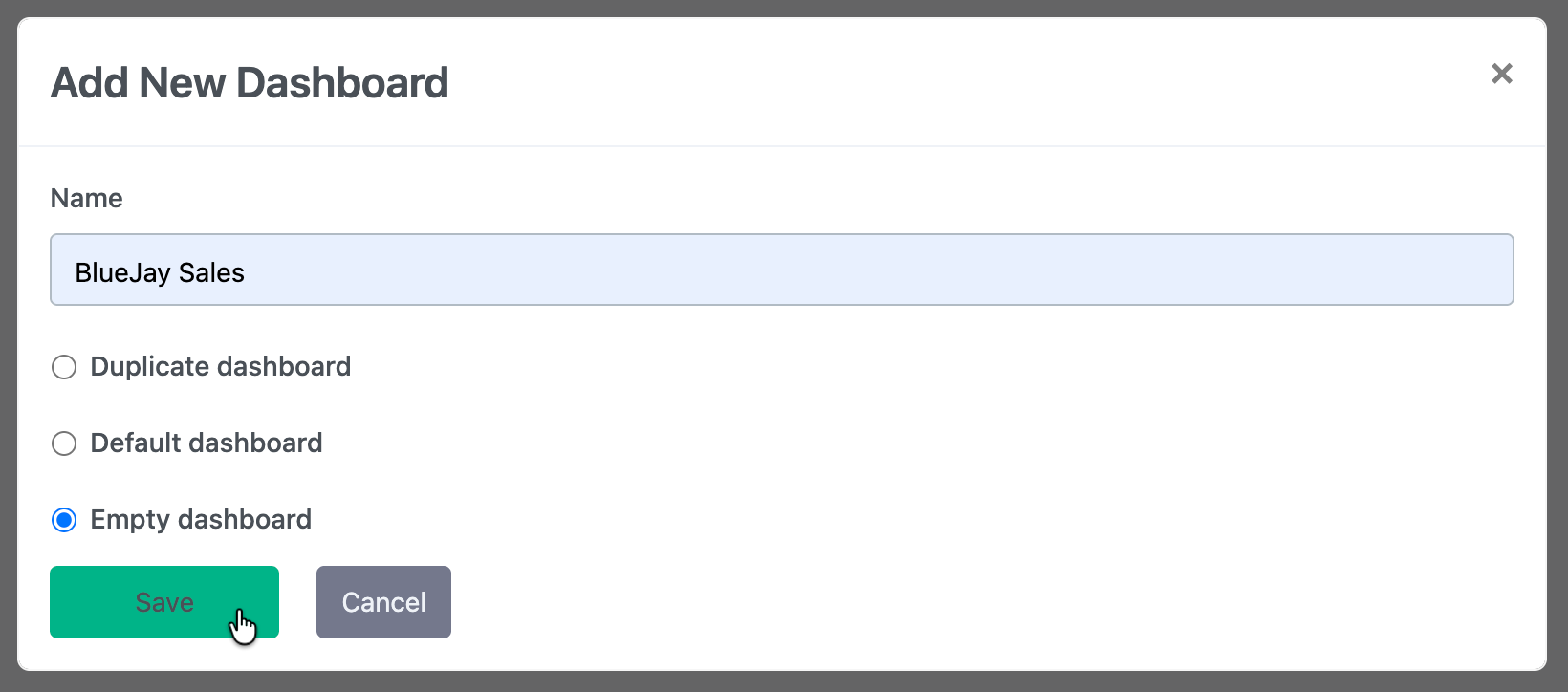
Task: Click the blank header area beside the title
Action: coord(956,83)
